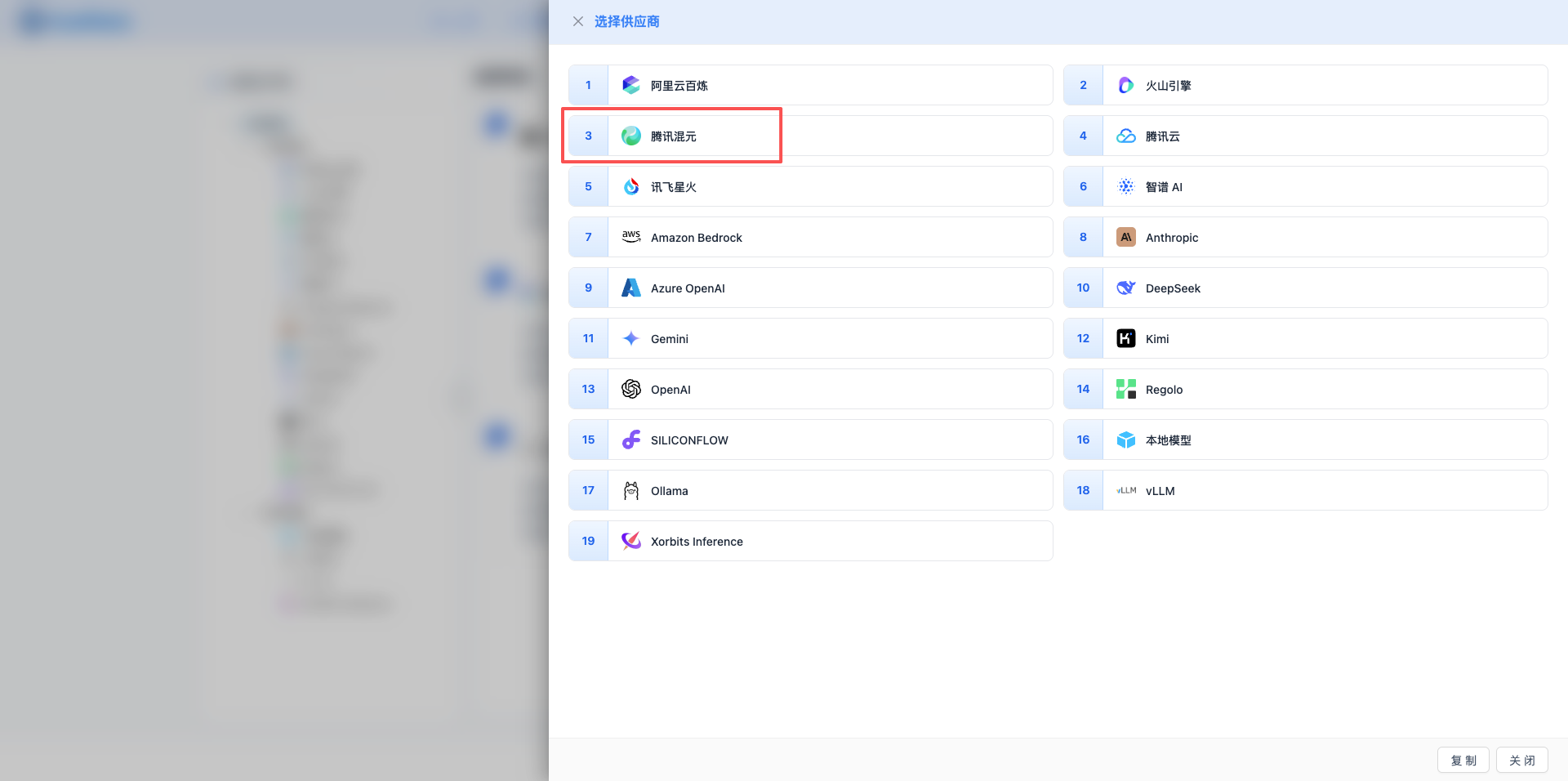Click the Gemini star icon

(630, 338)
